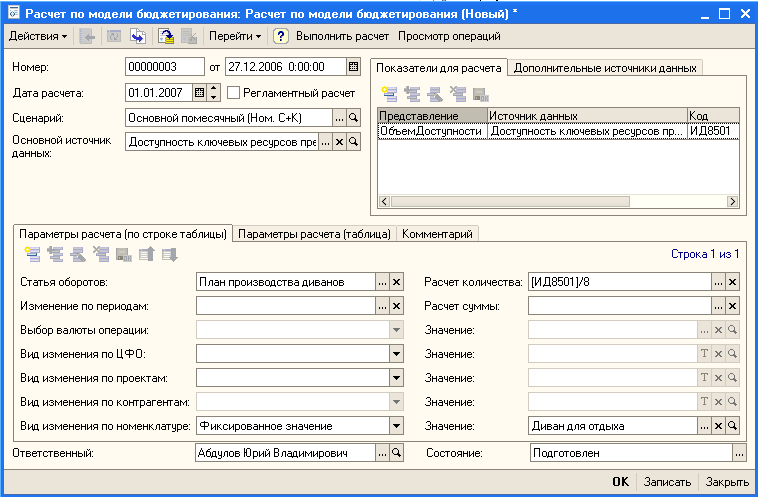Viewport: 758px width, 497px height.
Task: Click into the Расчет суммы field
Action: coord(620,306)
